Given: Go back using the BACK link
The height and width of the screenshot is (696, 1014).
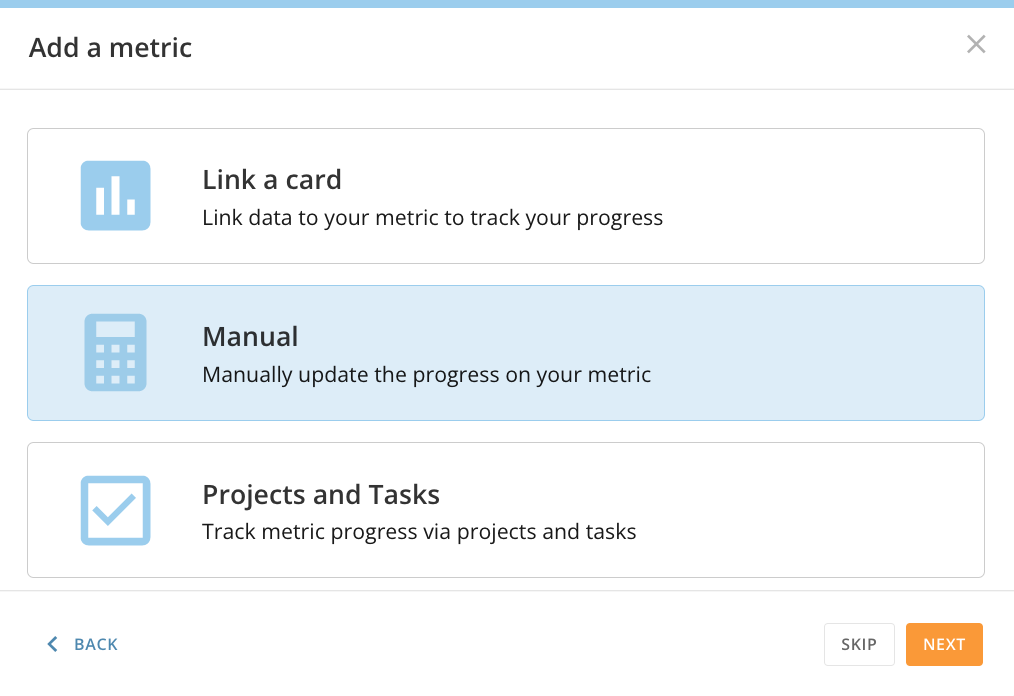Looking at the screenshot, I should click(95, 644).
